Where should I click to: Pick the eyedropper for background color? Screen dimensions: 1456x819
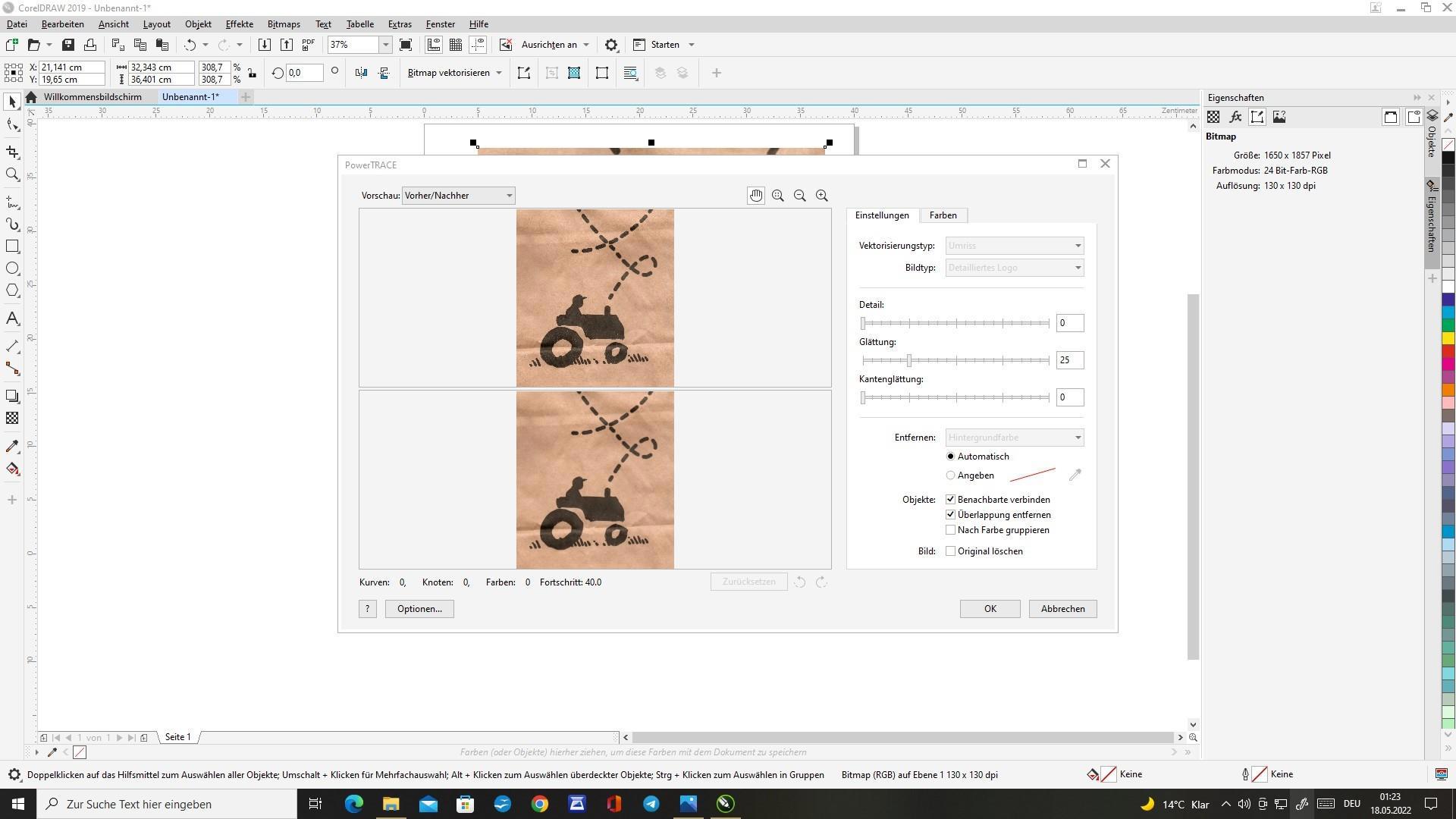[1075, 475]
